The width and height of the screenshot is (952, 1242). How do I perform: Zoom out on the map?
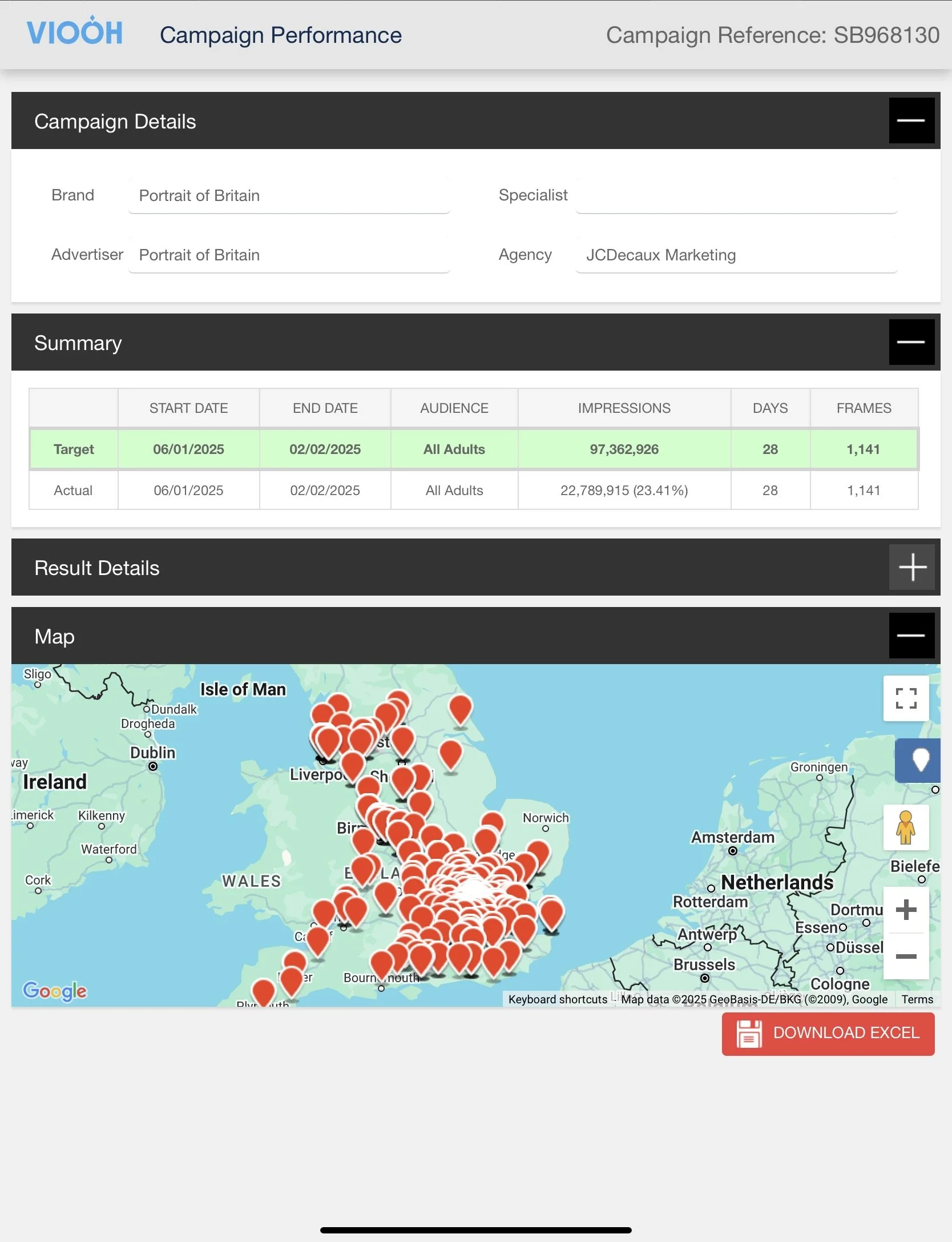906,956
